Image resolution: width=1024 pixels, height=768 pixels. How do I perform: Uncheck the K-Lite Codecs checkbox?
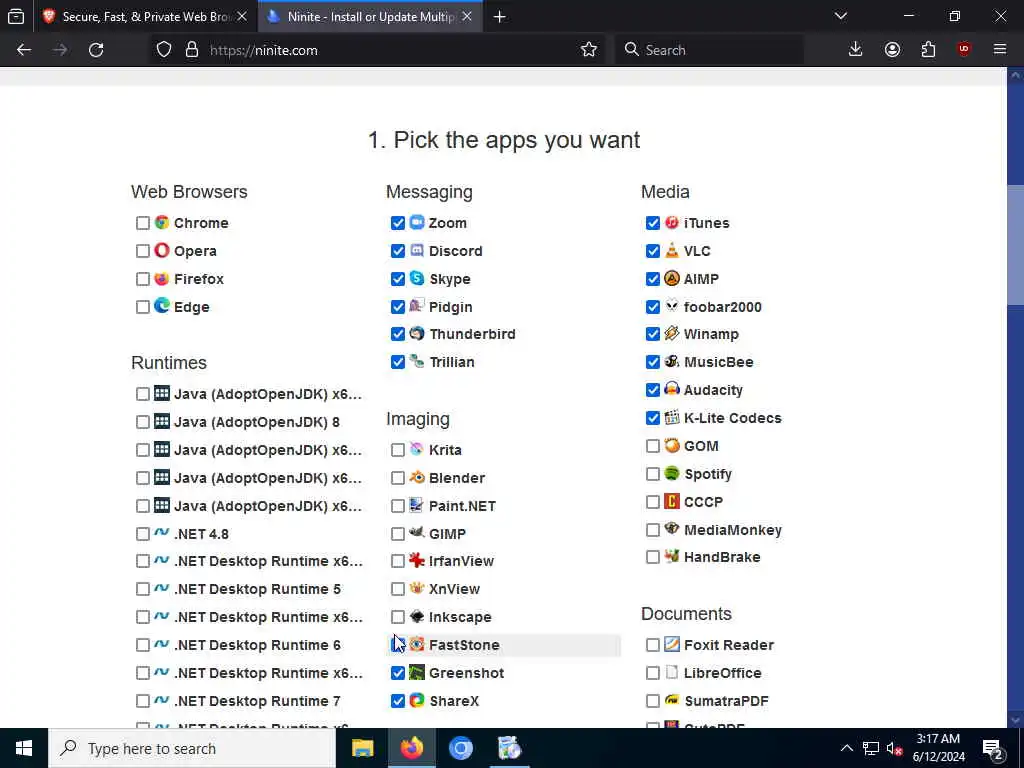pyautogui.click(x=653, y=418)
